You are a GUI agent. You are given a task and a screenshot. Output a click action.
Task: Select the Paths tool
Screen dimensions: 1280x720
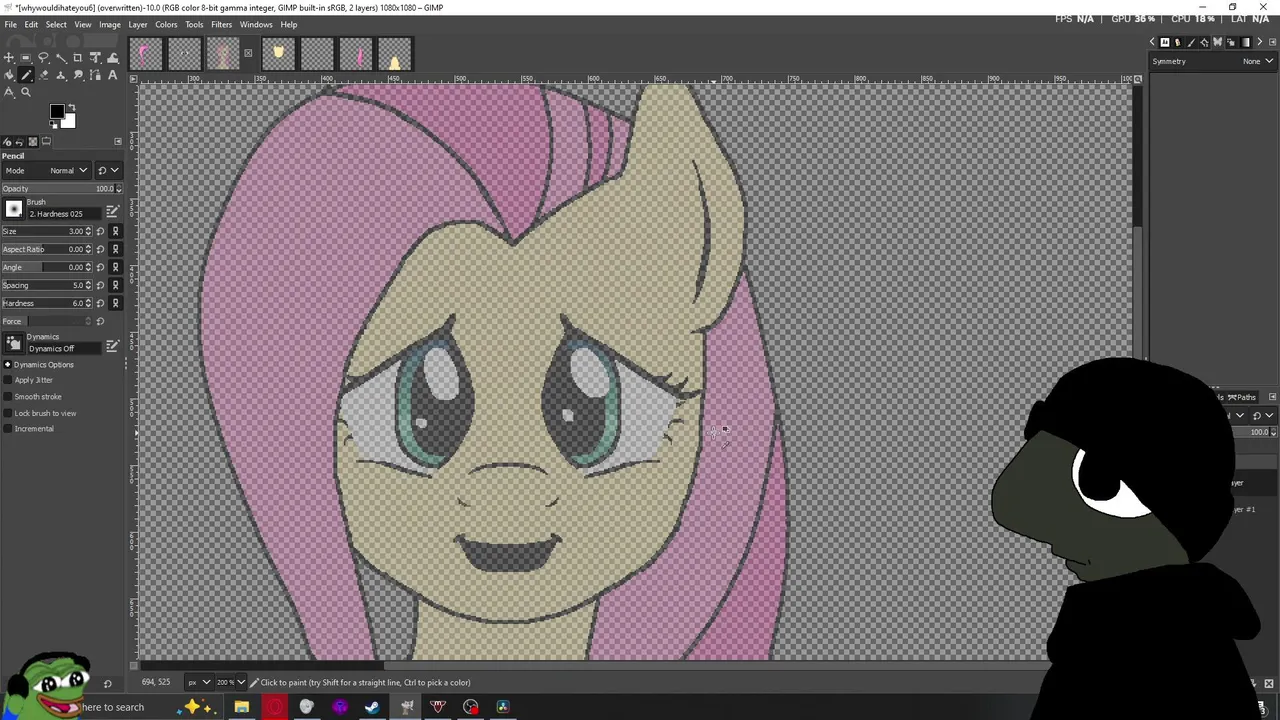coord(95,75)
